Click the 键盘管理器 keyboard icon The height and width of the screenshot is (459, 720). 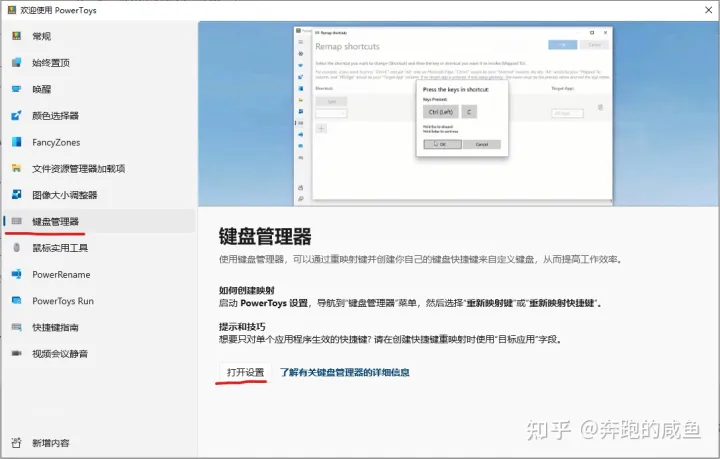tap(17, 221)
